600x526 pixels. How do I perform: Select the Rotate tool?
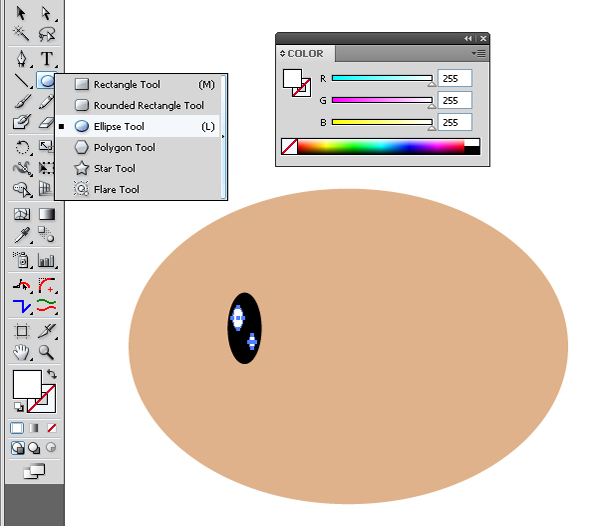(22, 147)
